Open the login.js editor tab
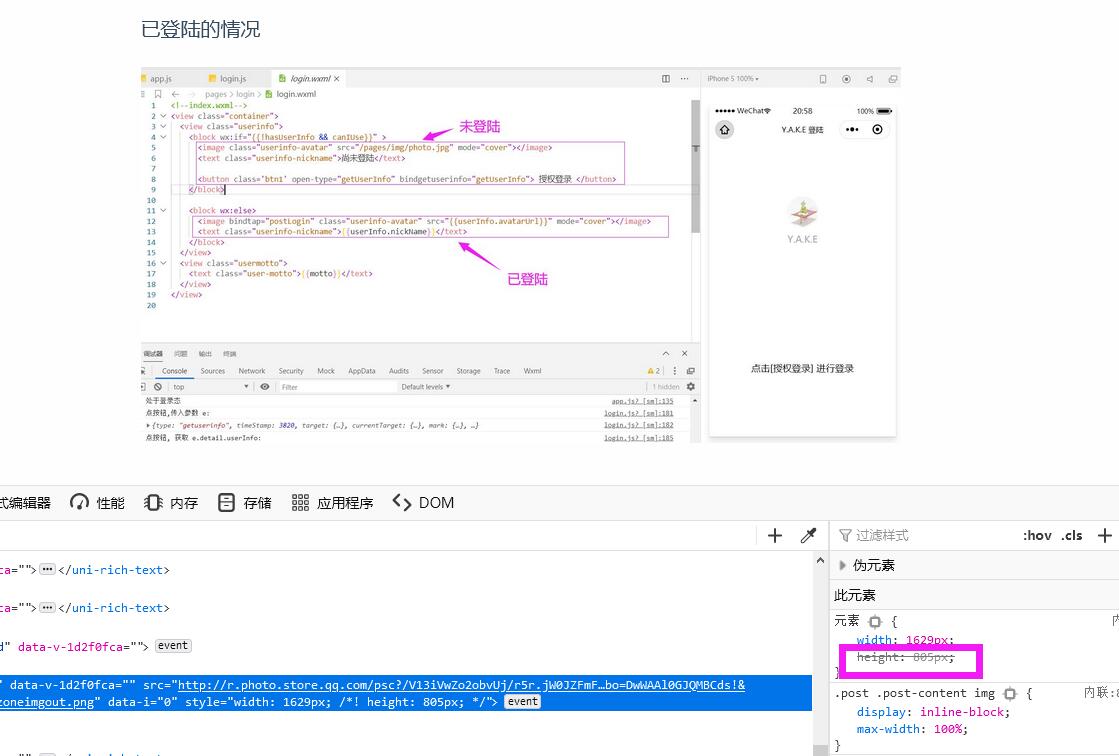The image size is (1119, 756). point(230,77)
